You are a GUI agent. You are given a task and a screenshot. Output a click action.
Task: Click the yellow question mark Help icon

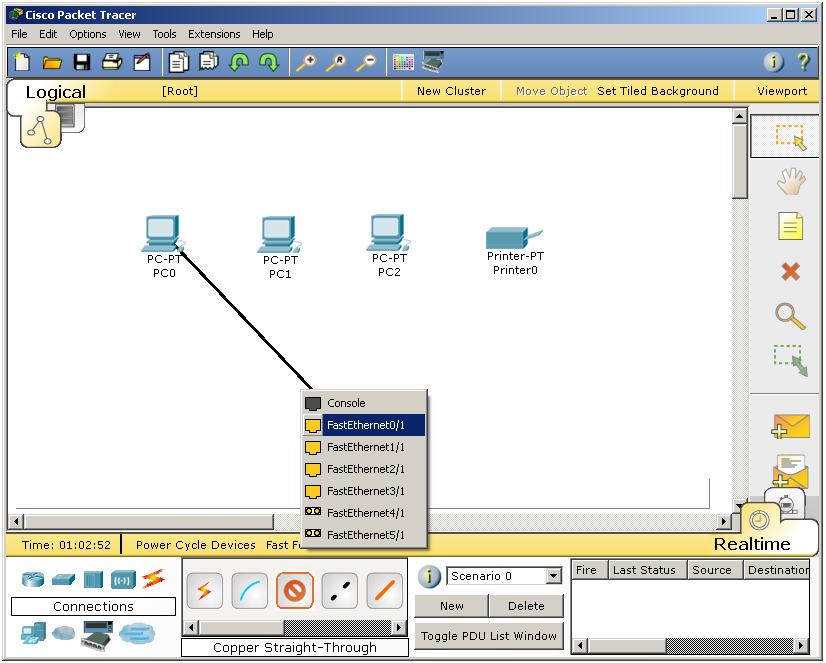803,62
